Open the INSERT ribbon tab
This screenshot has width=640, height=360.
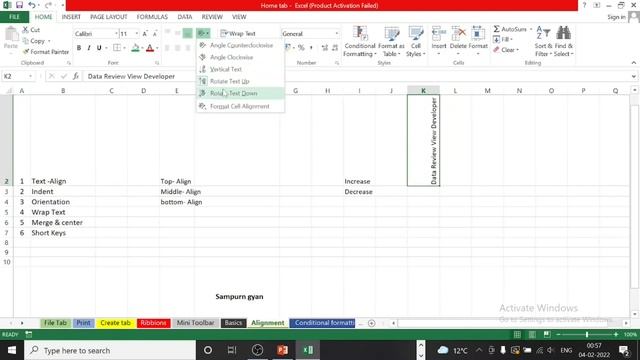click(x=71, y=17)
